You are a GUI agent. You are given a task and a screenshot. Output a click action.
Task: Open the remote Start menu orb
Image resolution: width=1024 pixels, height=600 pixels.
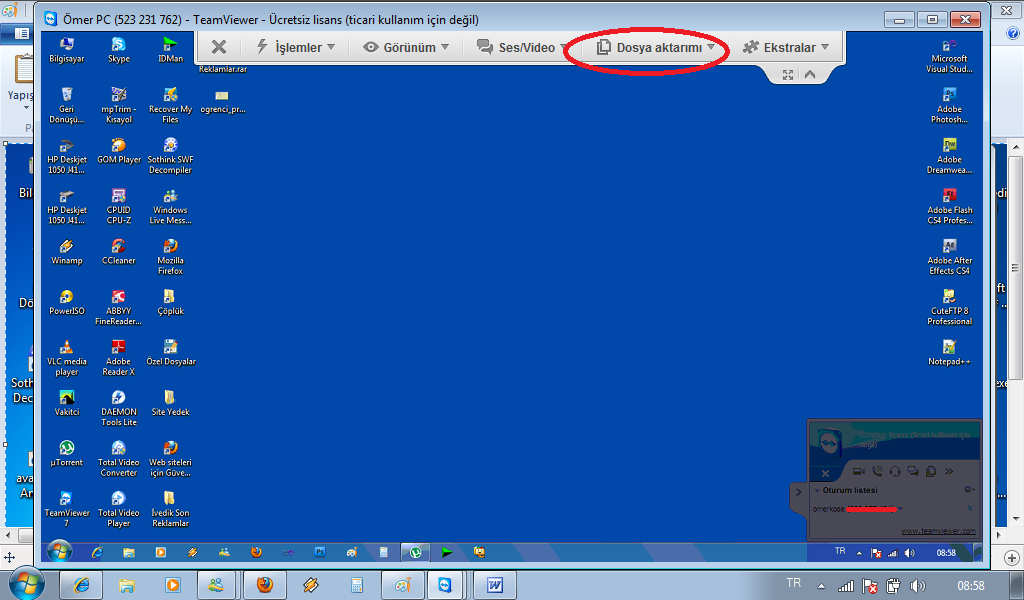(59, 552)
